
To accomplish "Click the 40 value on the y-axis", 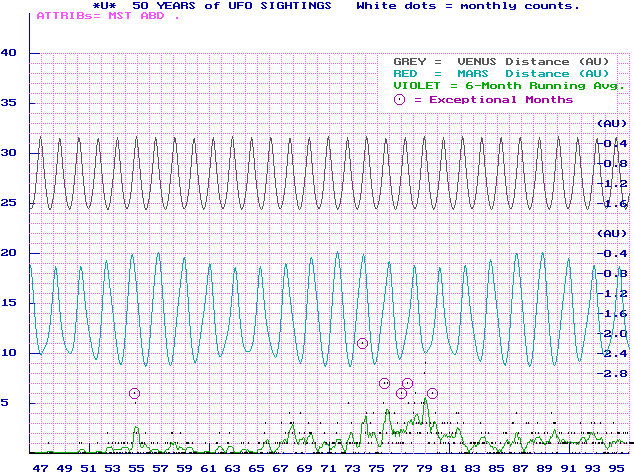I will point(11,52).
